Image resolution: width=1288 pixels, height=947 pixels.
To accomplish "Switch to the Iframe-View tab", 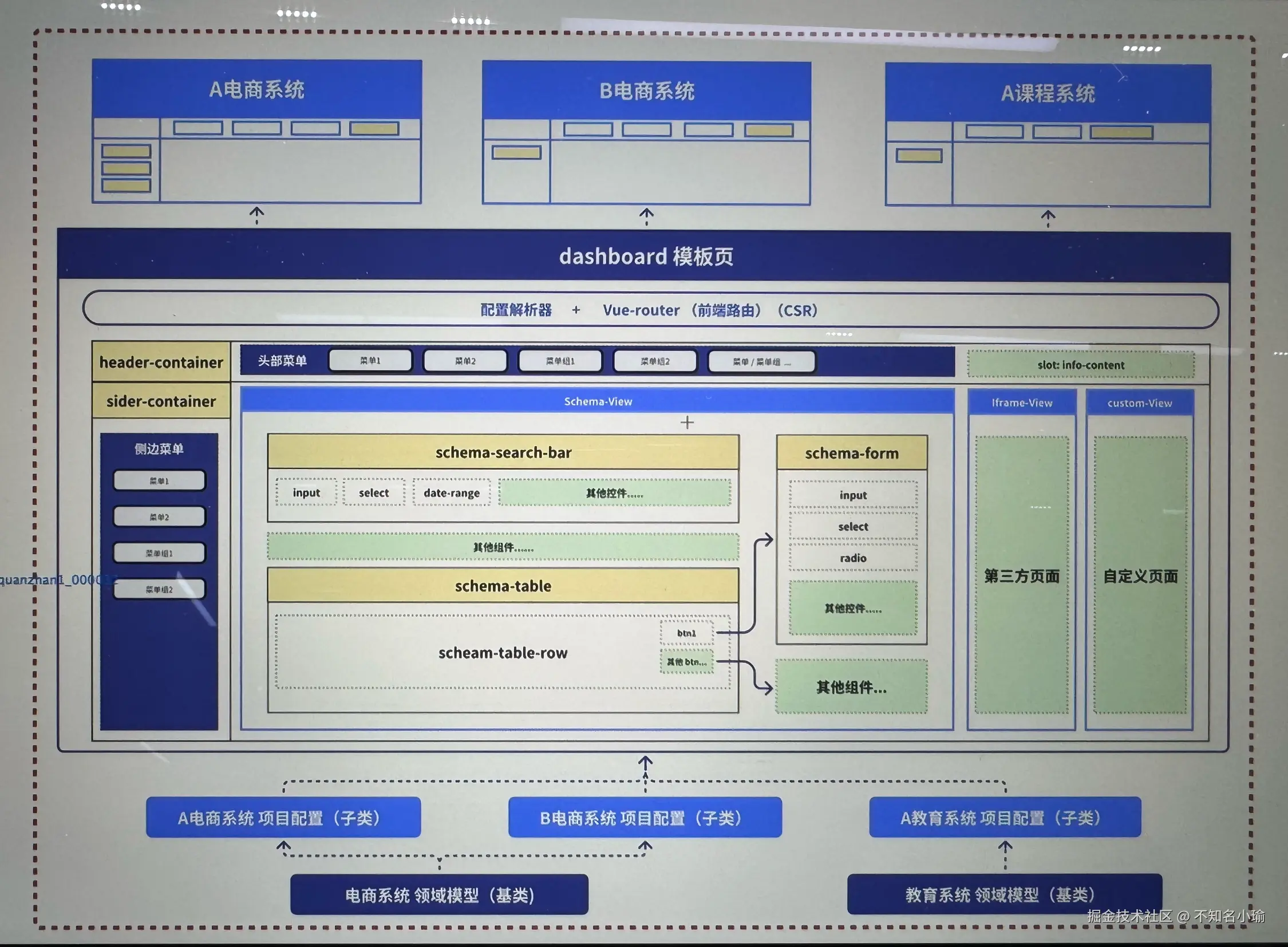I will click(x=1022, y=403).
